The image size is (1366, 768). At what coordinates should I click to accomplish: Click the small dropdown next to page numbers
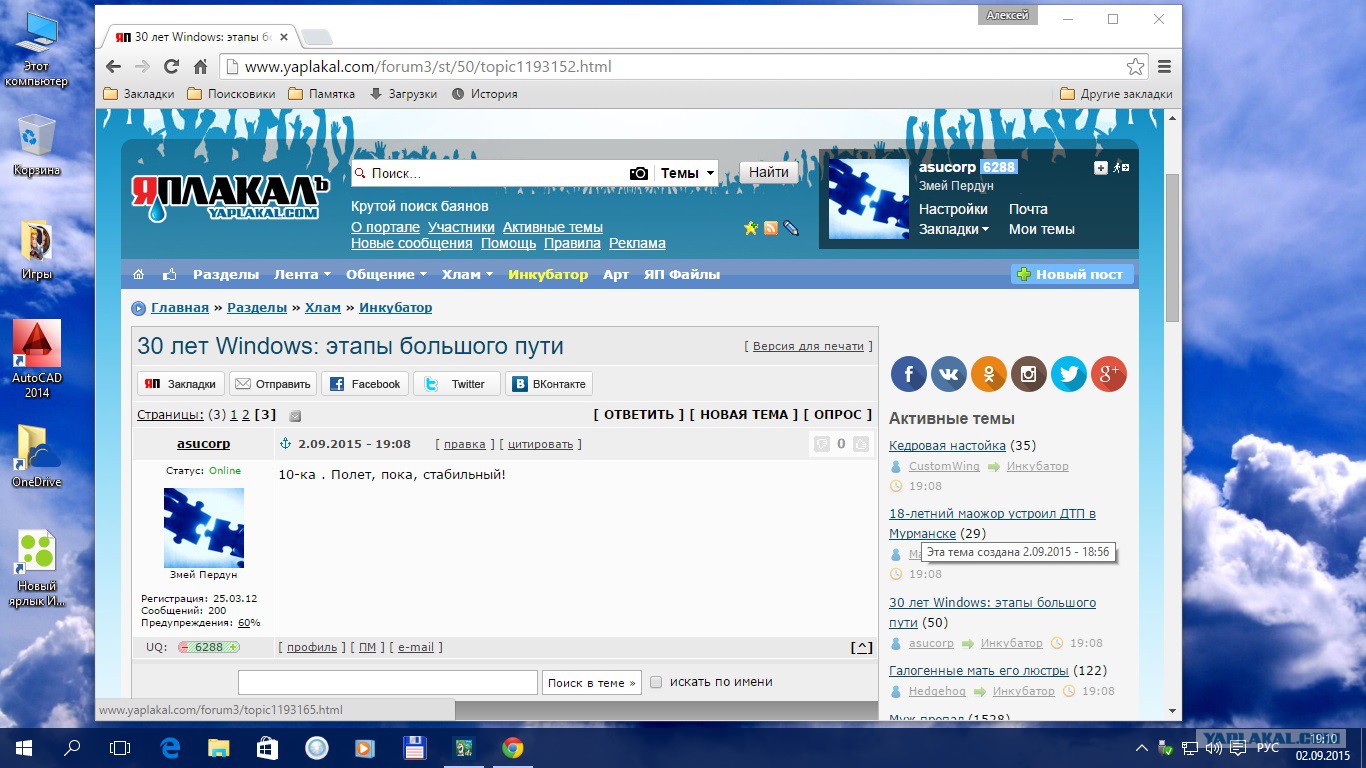[295, 416]
